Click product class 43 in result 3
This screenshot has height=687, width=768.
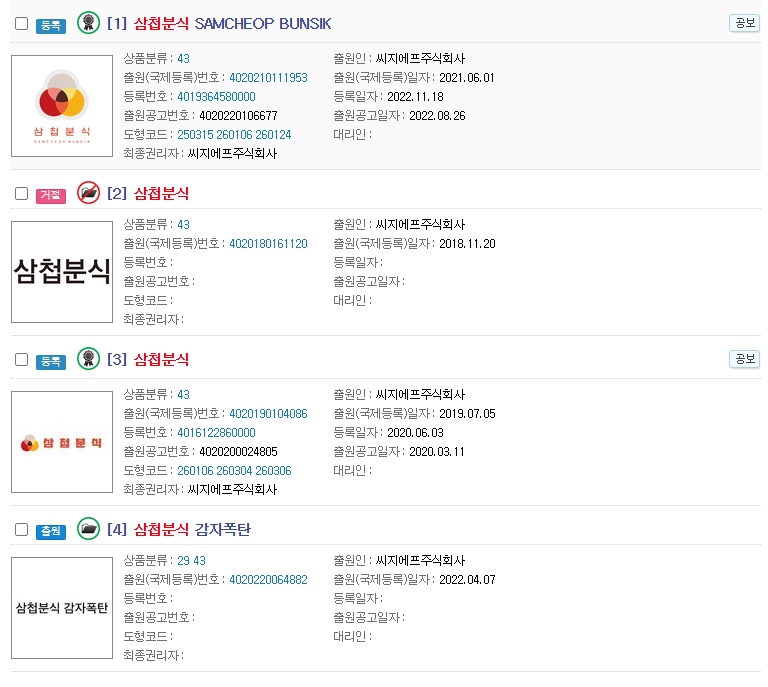[x=183, y=395]
